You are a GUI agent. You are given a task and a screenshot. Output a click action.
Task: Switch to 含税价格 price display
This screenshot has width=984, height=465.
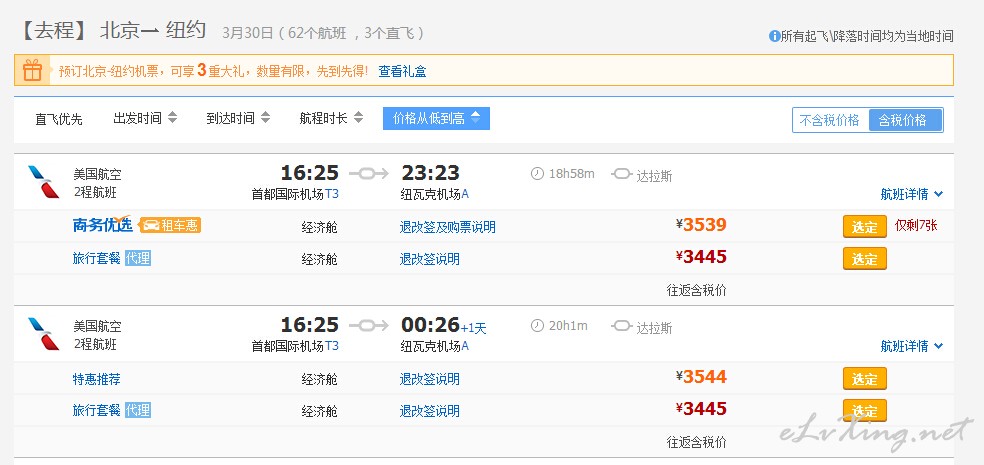(905, 120)
